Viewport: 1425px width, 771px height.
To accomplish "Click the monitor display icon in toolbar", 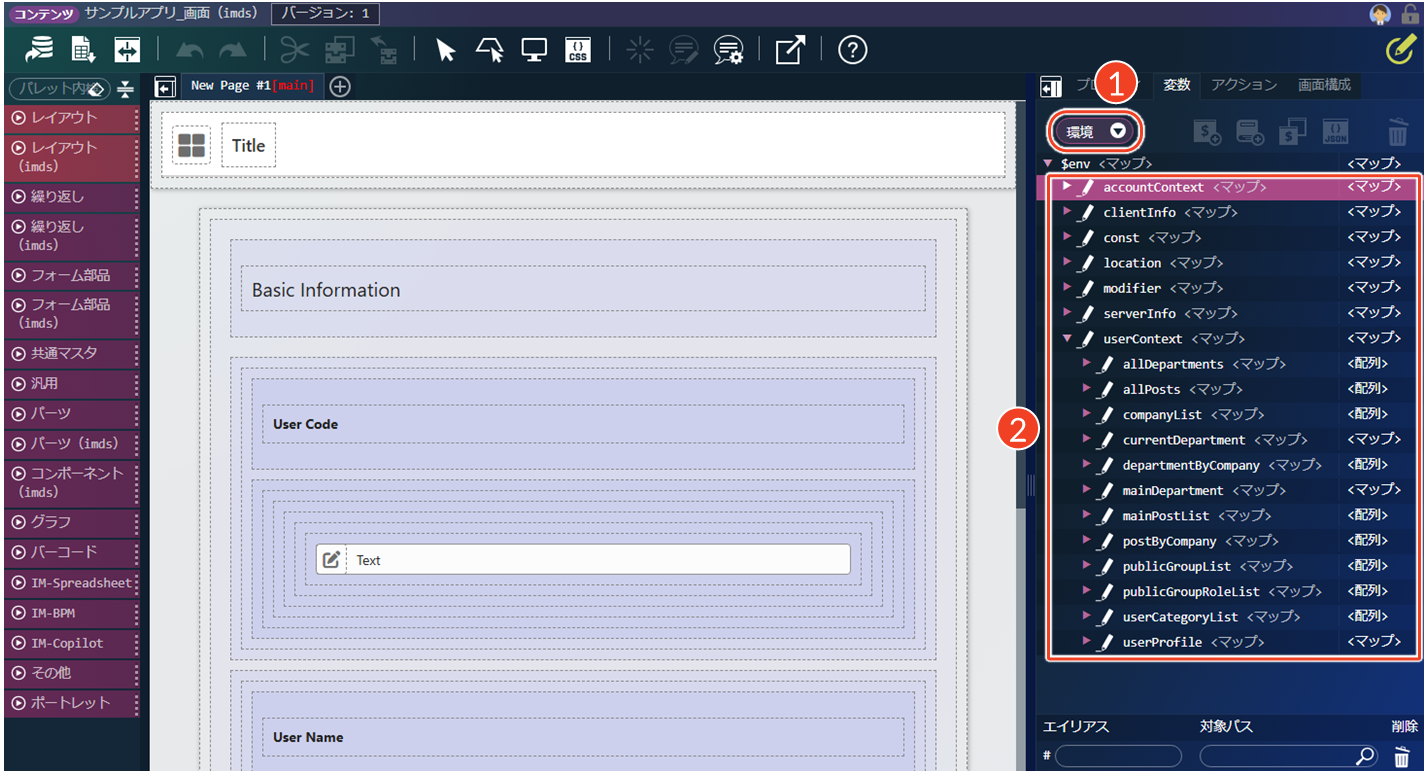I will 534,50.
